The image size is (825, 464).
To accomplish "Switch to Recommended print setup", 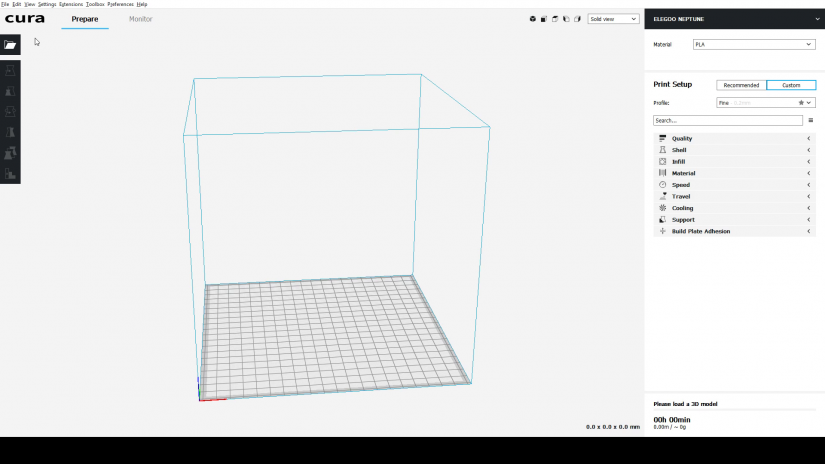I will [x=741, y=85].
